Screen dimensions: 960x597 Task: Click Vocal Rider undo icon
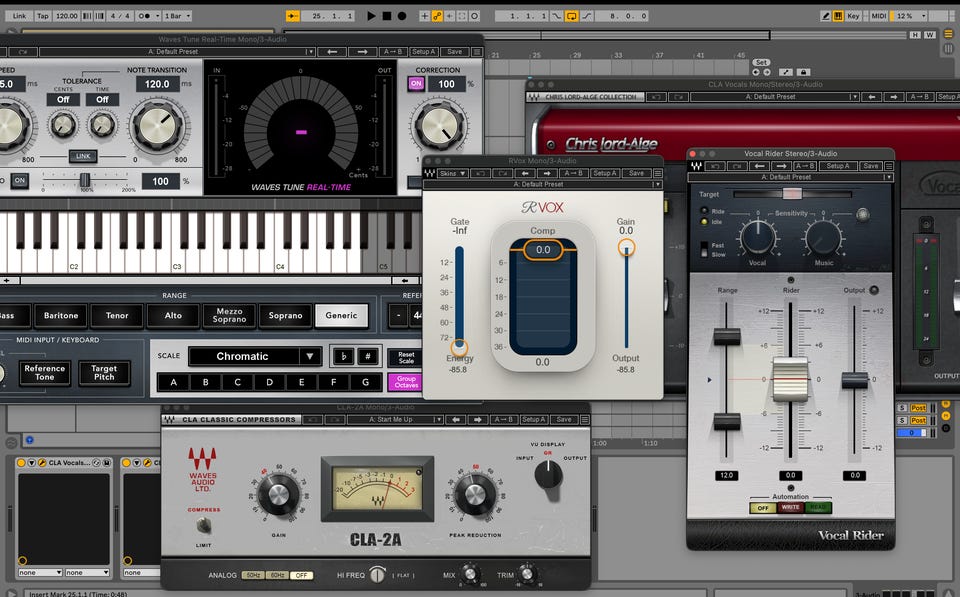[x=714, y=166]
